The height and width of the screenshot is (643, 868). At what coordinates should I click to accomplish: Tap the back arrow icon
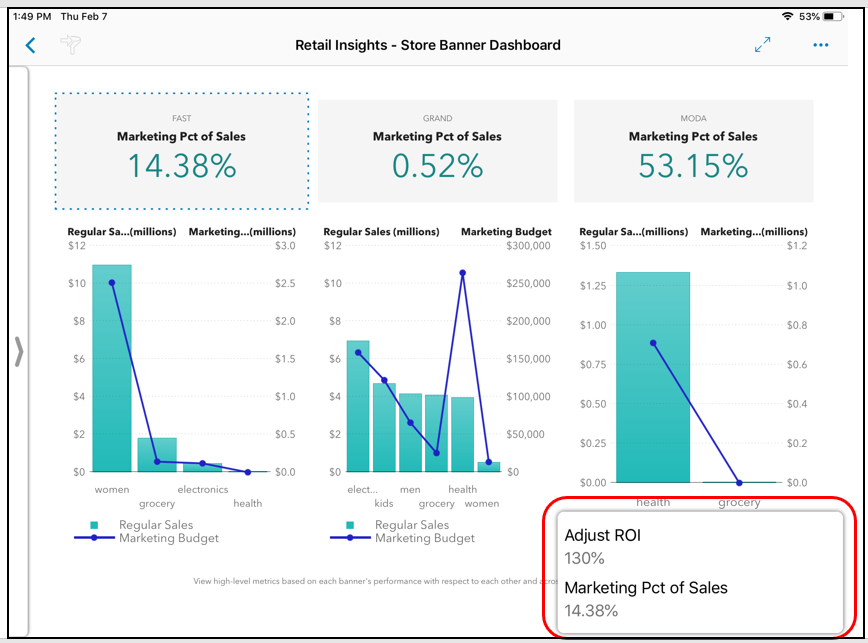(30, 45)
